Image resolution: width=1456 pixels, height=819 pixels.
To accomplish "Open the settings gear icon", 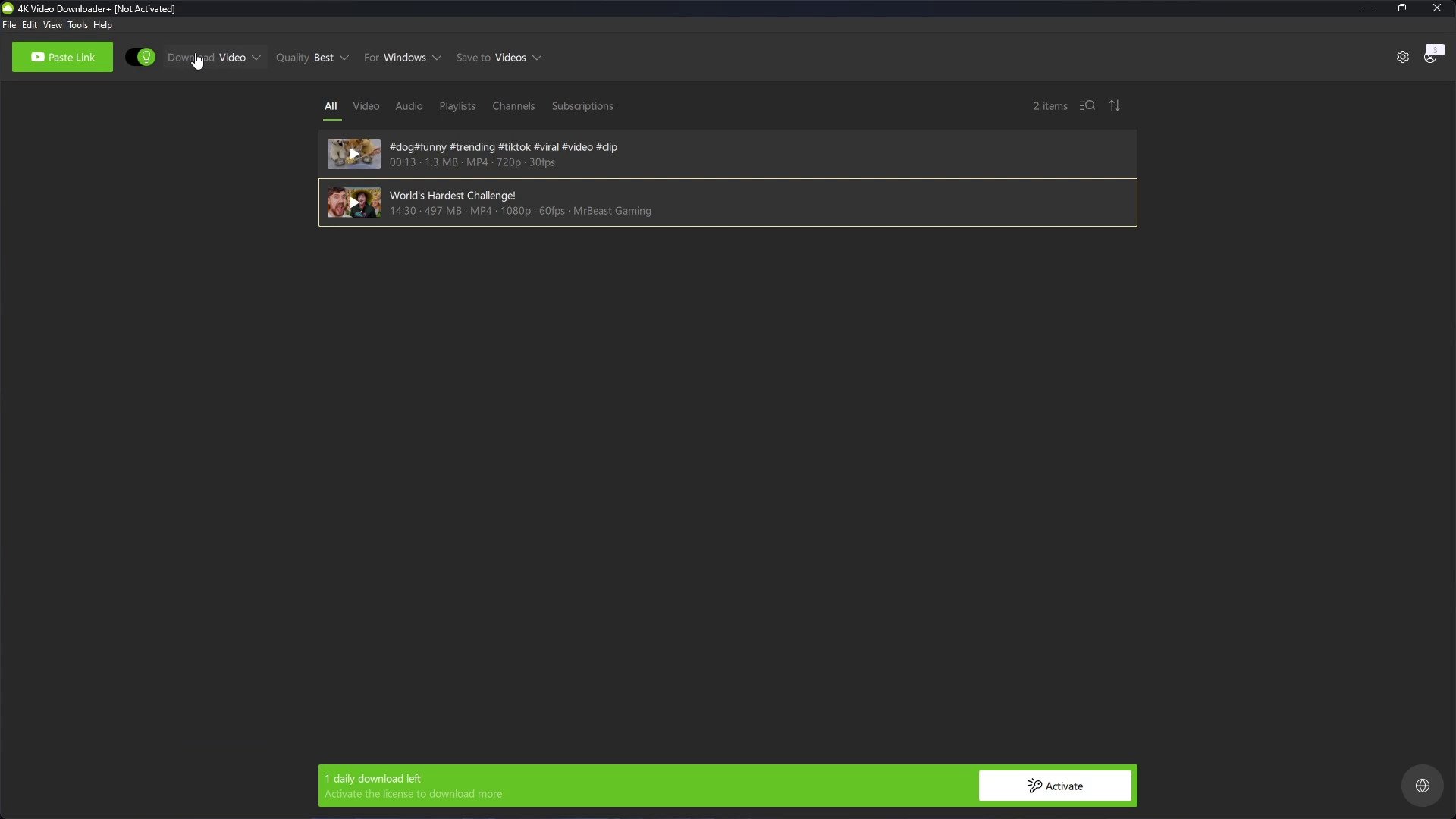I will [1403, 58].
